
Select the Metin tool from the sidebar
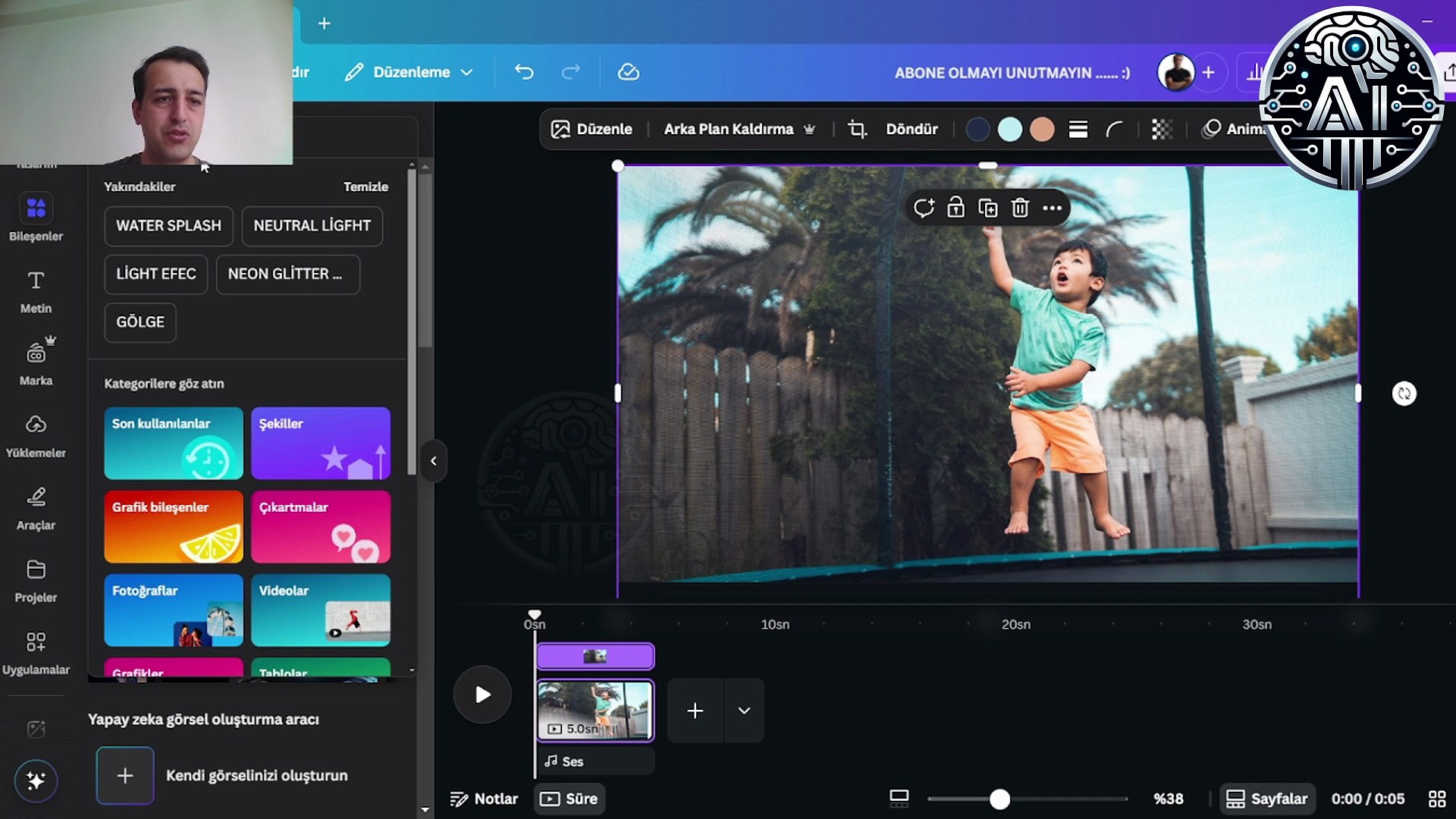tap(36, 290)
